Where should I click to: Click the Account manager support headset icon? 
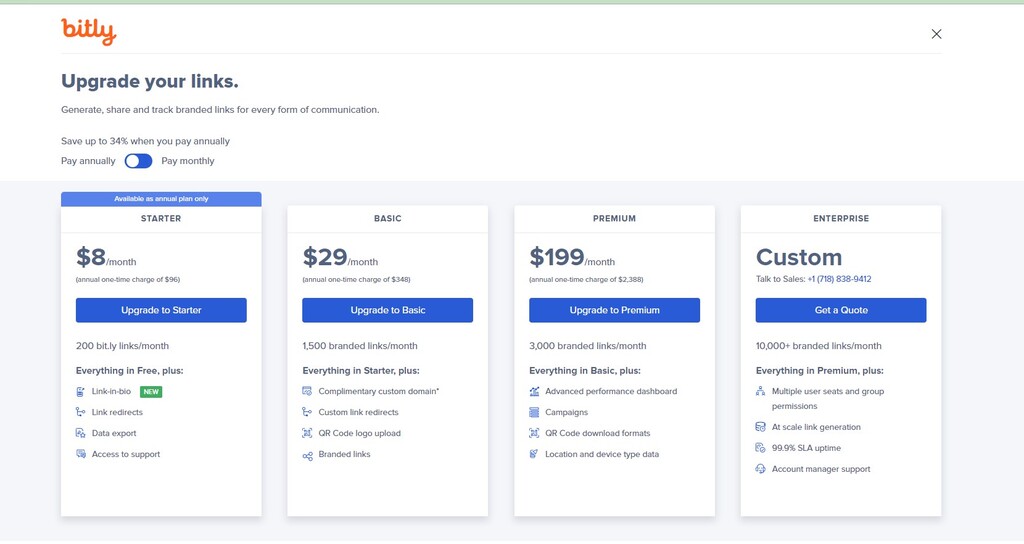tap(760, 469)
